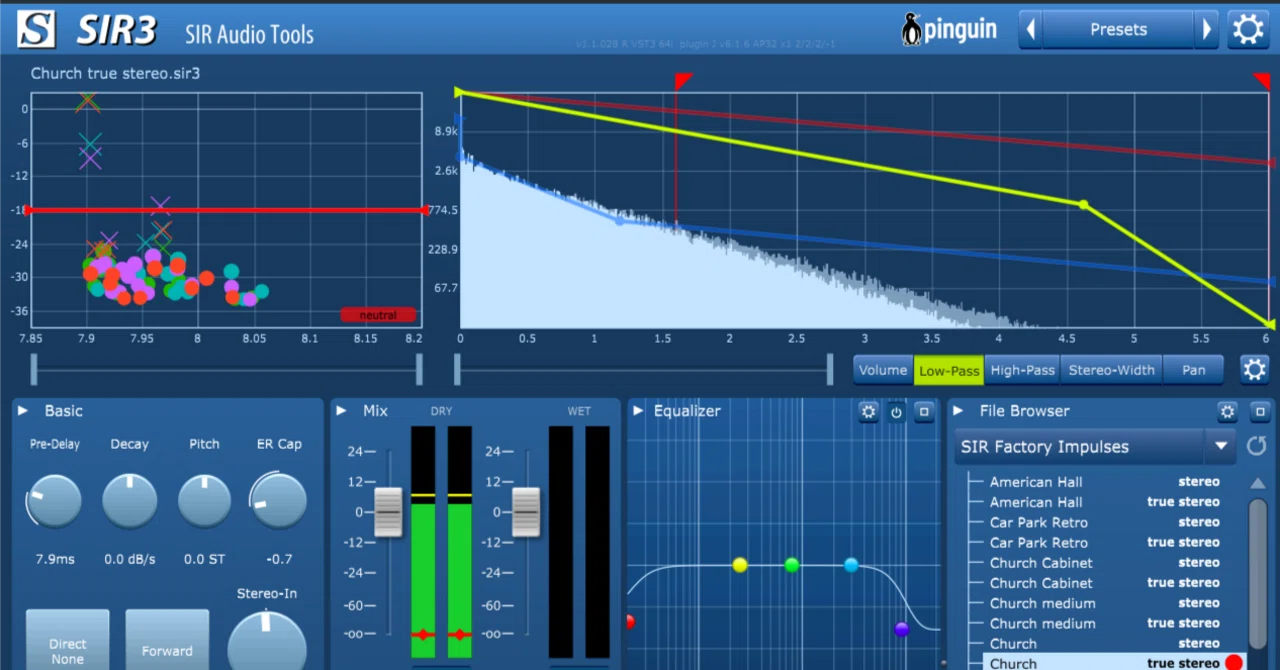
Task: Click the 7.9ms Pre-Delay value
Action: point(54,559)
